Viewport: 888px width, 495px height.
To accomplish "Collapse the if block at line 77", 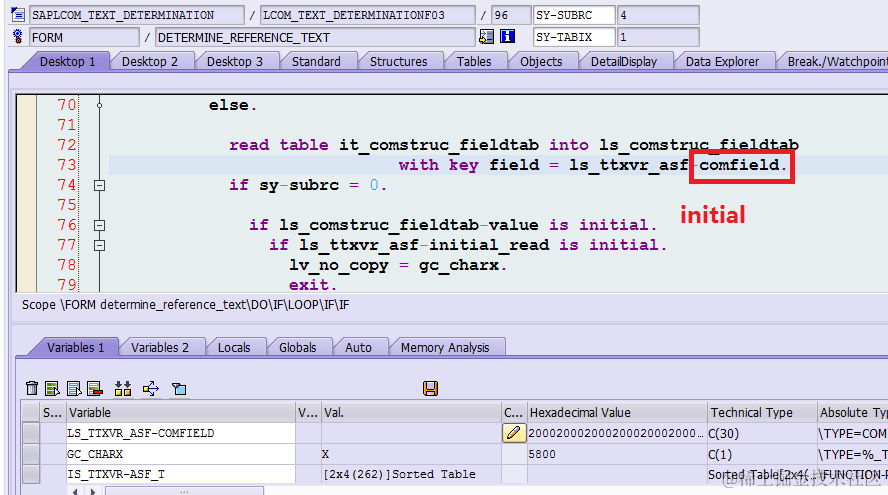I will click(99, 245).
